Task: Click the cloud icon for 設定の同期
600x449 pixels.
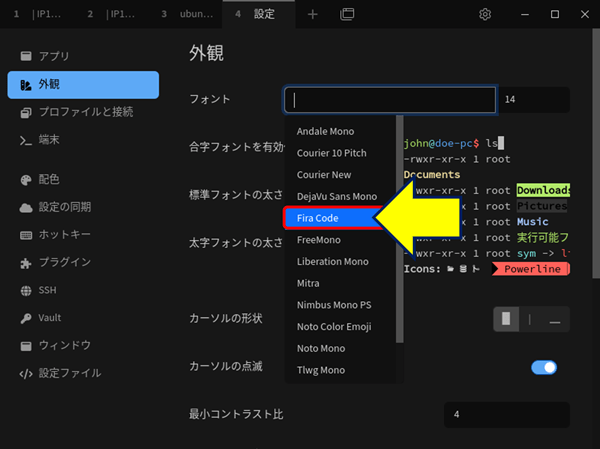Action: 26,207
